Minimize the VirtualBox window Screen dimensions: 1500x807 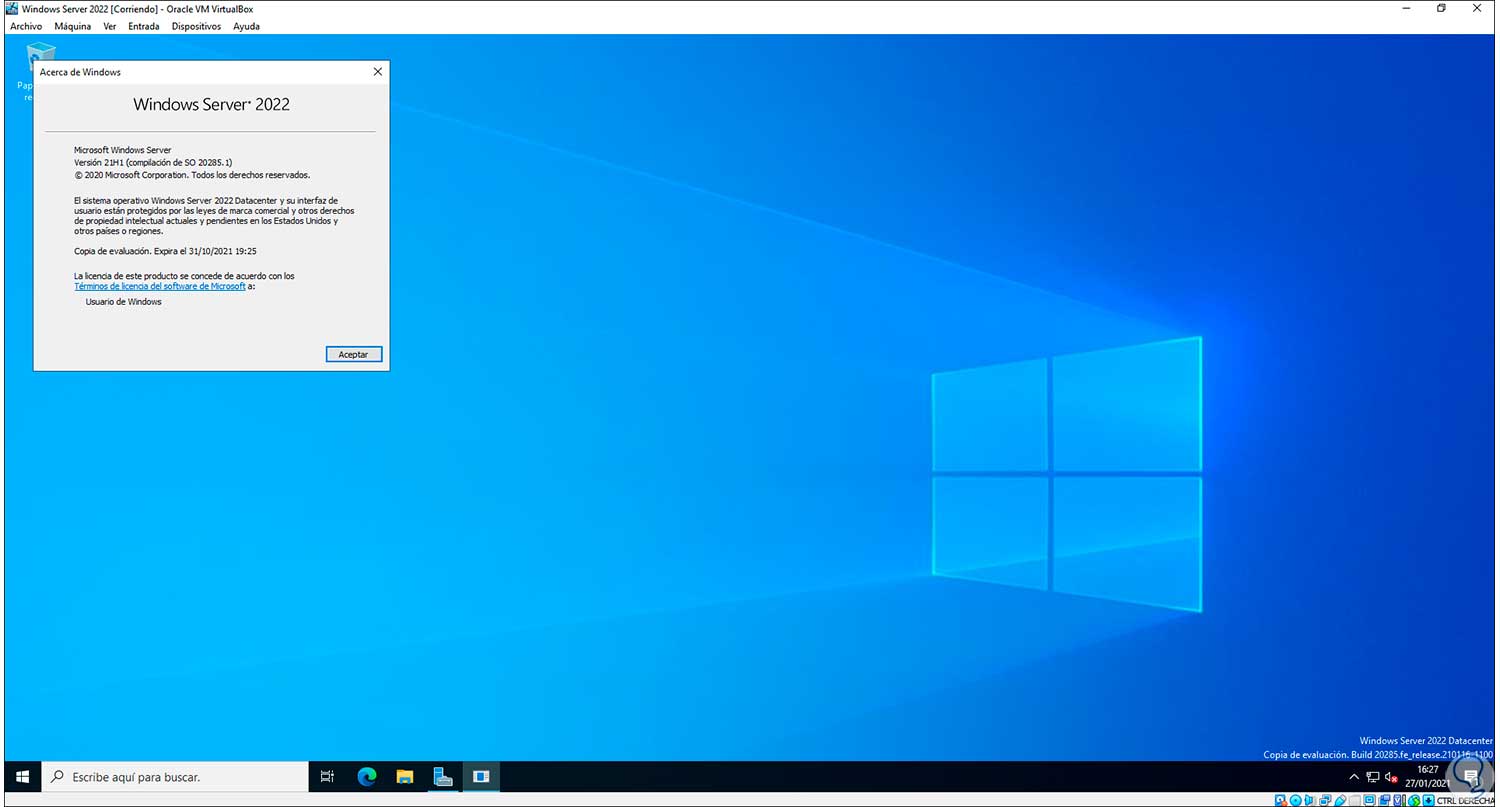coord(1405,8)
